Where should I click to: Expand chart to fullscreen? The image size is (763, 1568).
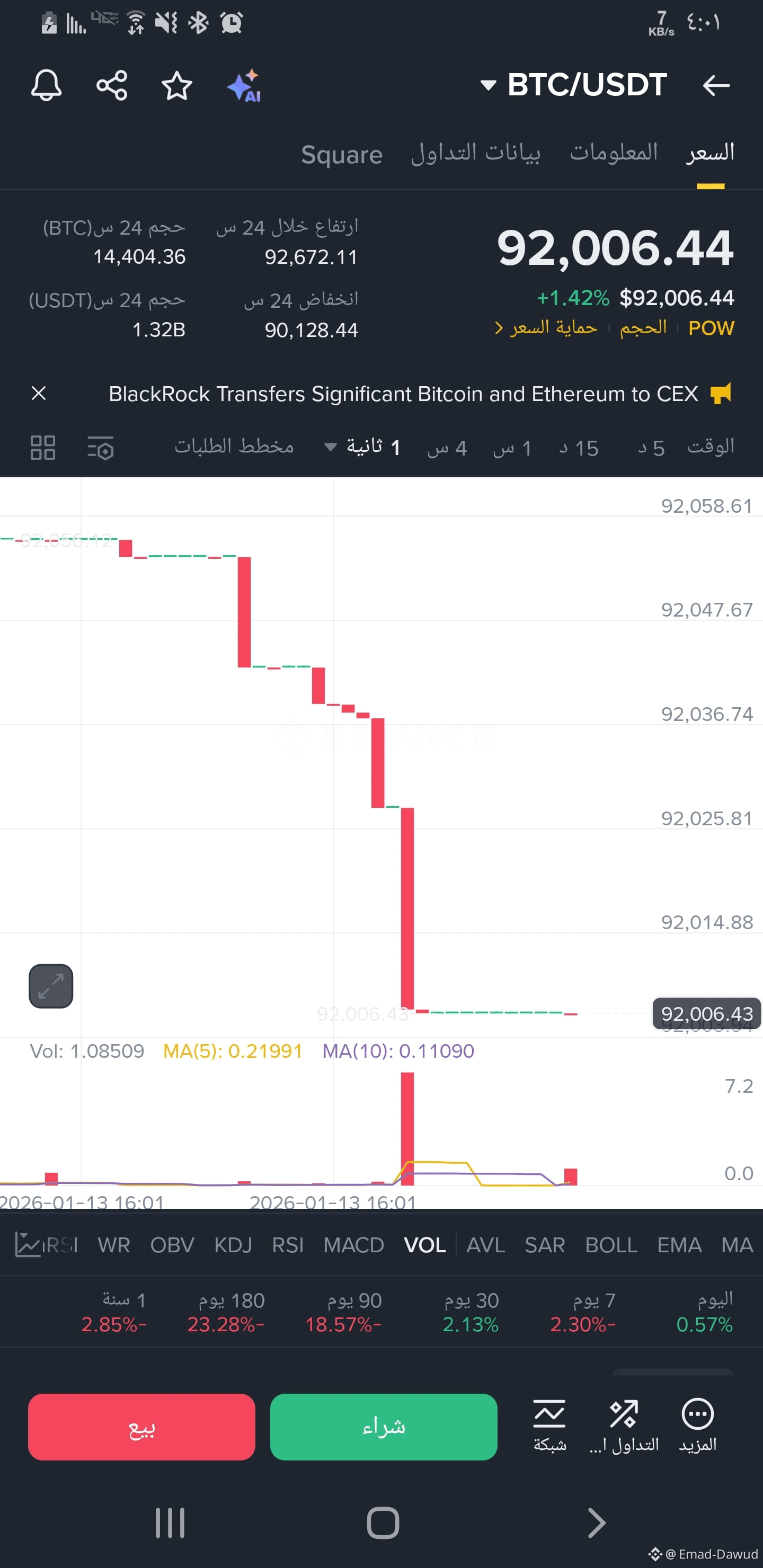coord(51,986)
